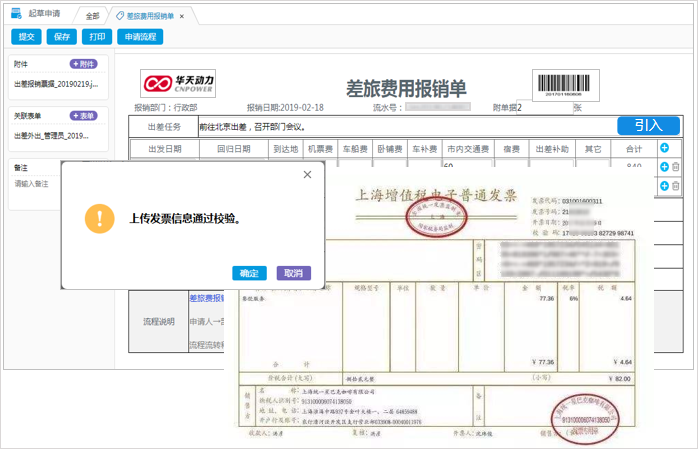Click the 合计 column header
This screenshot has height=449, width=698.
tap(634, 149)
